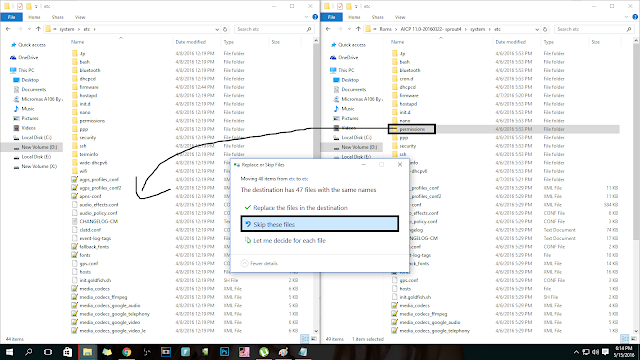Click search magnifier in left window search box

click(309, 29)
